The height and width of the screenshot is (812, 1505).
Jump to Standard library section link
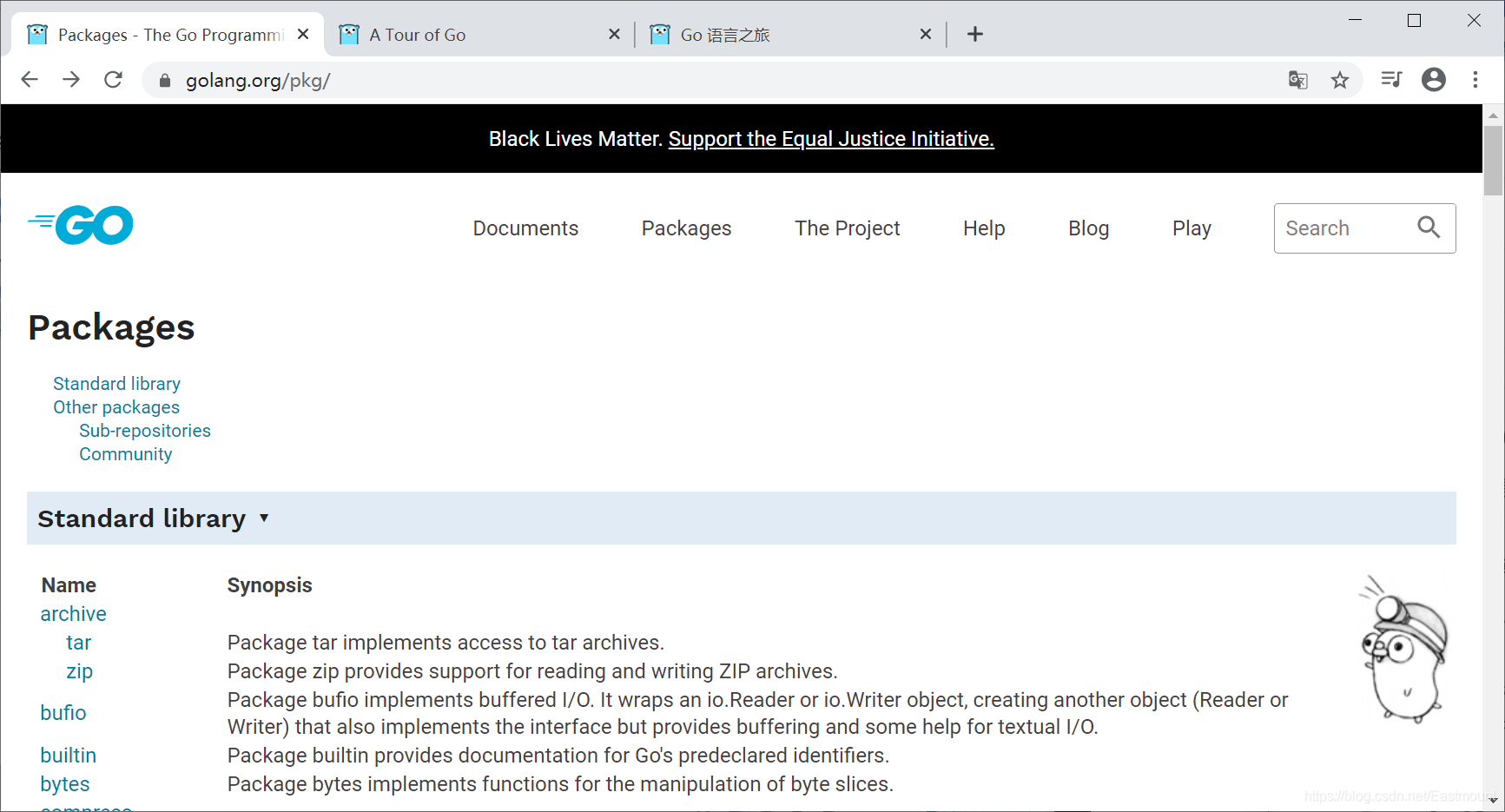(x=116, y=384)
